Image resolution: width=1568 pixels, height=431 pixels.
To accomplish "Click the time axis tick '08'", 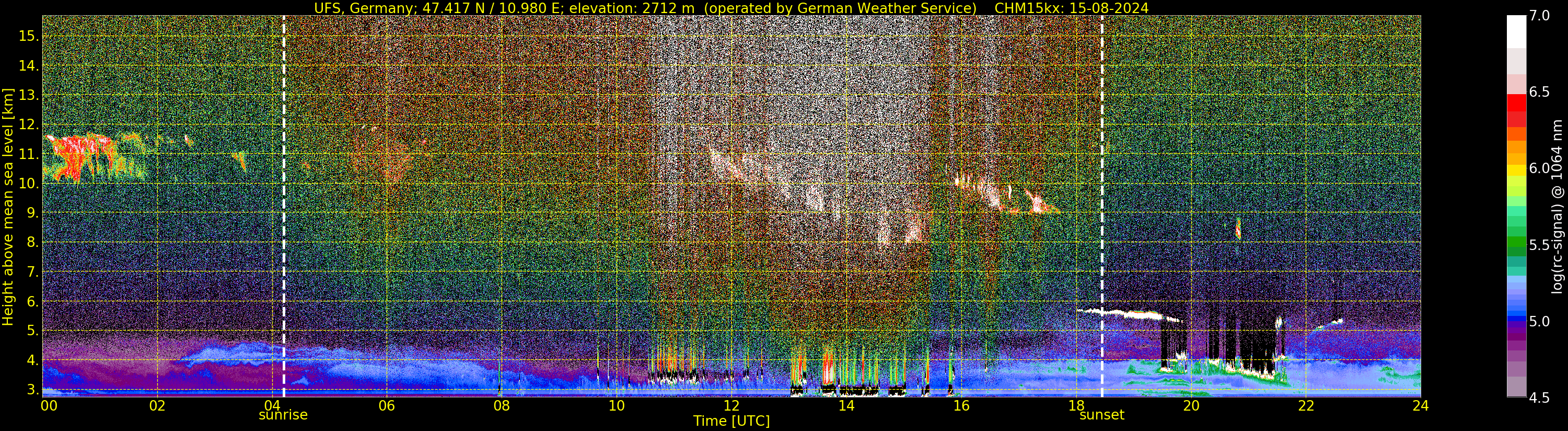I will tap(502, 406).
